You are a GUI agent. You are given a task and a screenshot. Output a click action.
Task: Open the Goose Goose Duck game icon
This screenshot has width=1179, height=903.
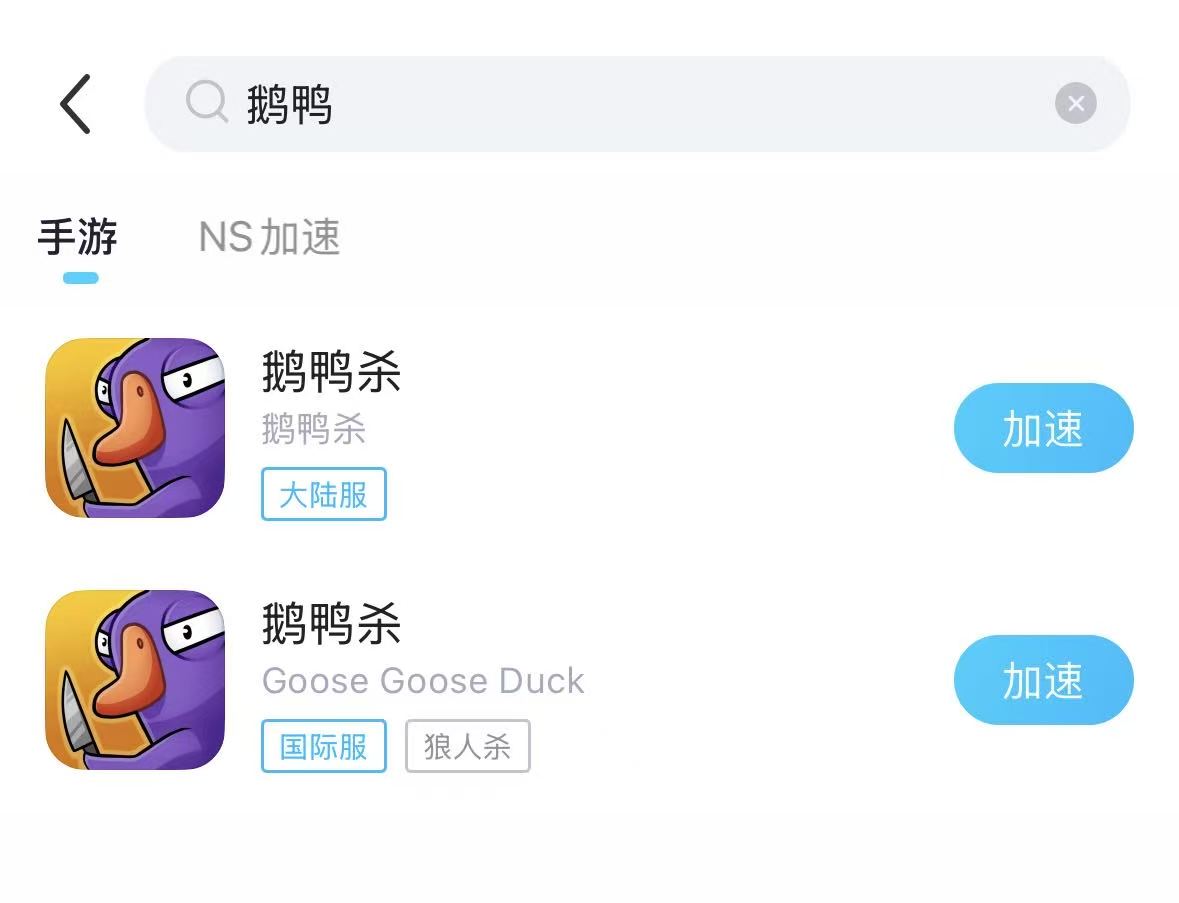(135, 680)
